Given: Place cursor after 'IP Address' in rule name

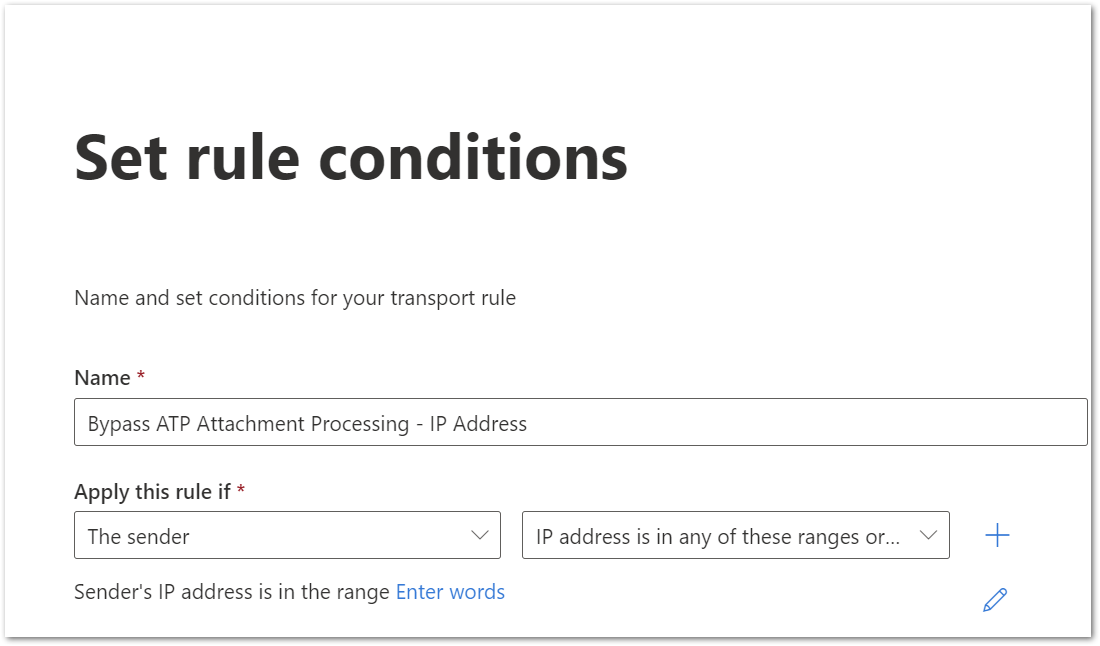Looking at the screenshot, I should (529, 424).
